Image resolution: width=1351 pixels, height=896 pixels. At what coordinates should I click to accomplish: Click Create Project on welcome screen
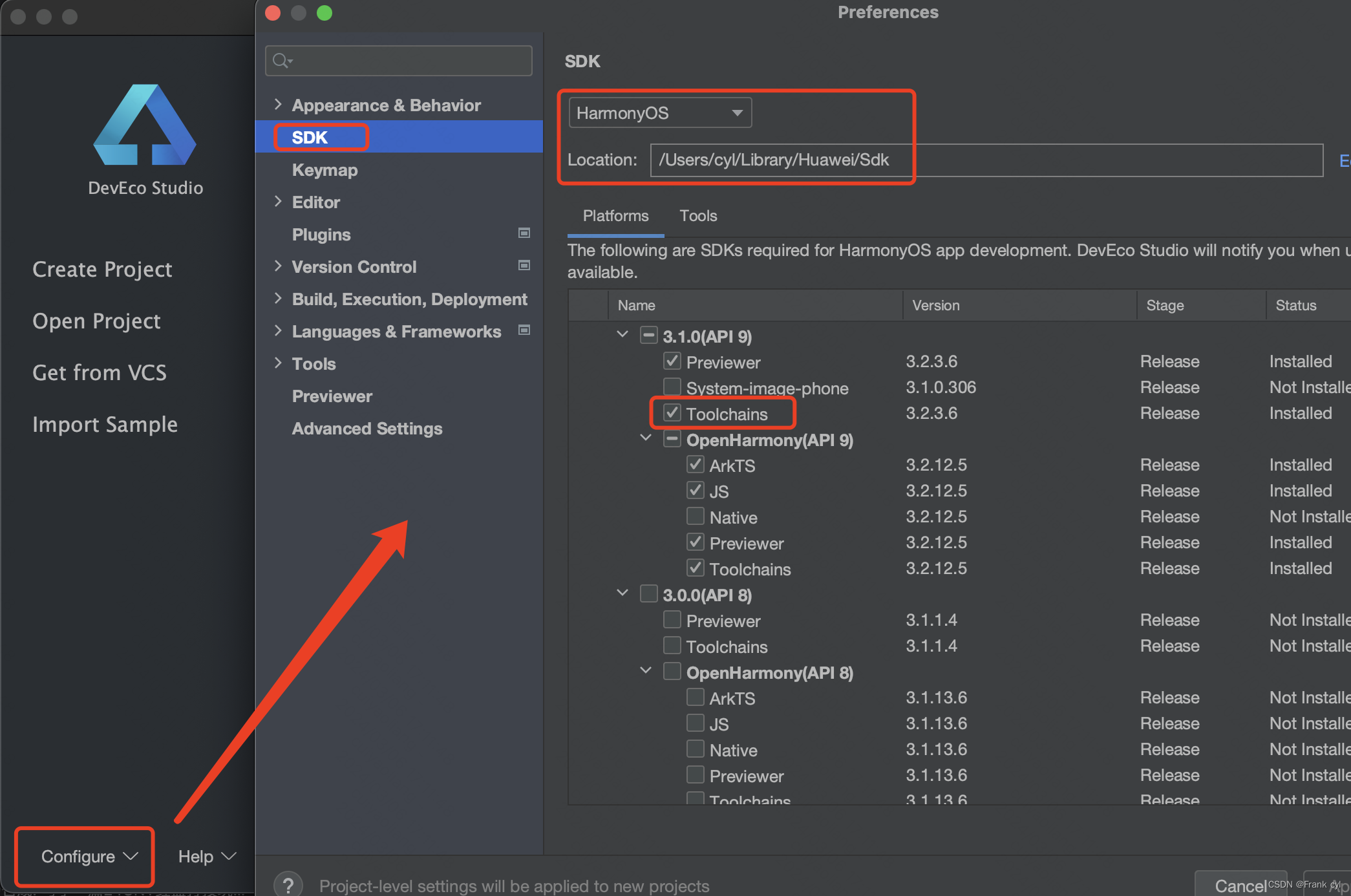click(102, 270)
